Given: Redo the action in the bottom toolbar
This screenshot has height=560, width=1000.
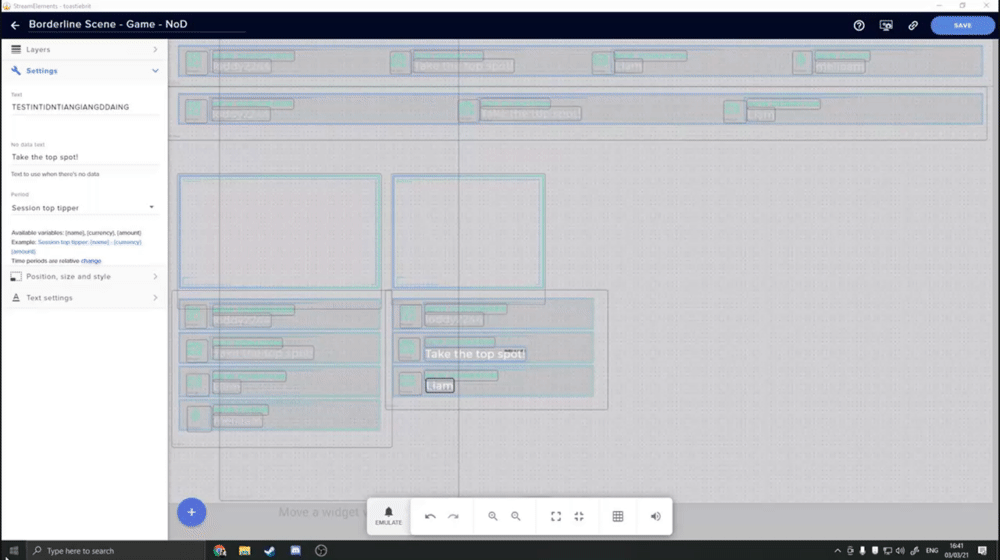Looking at the screenshot, I should [453, 516].
